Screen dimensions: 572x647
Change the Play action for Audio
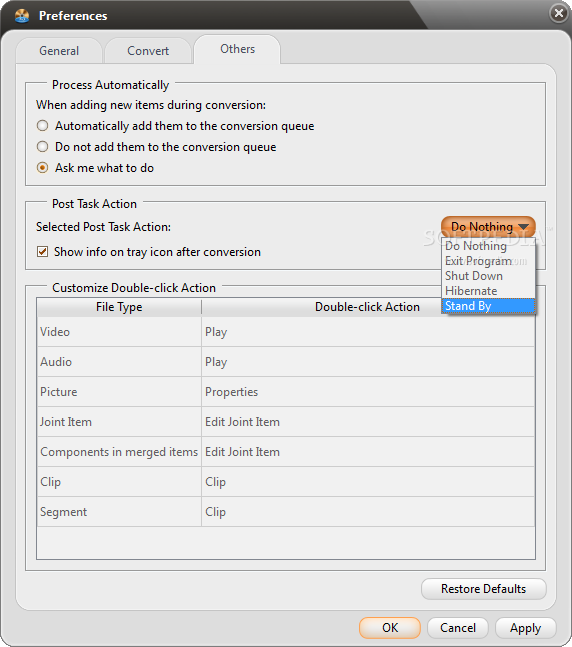(368, 362)
